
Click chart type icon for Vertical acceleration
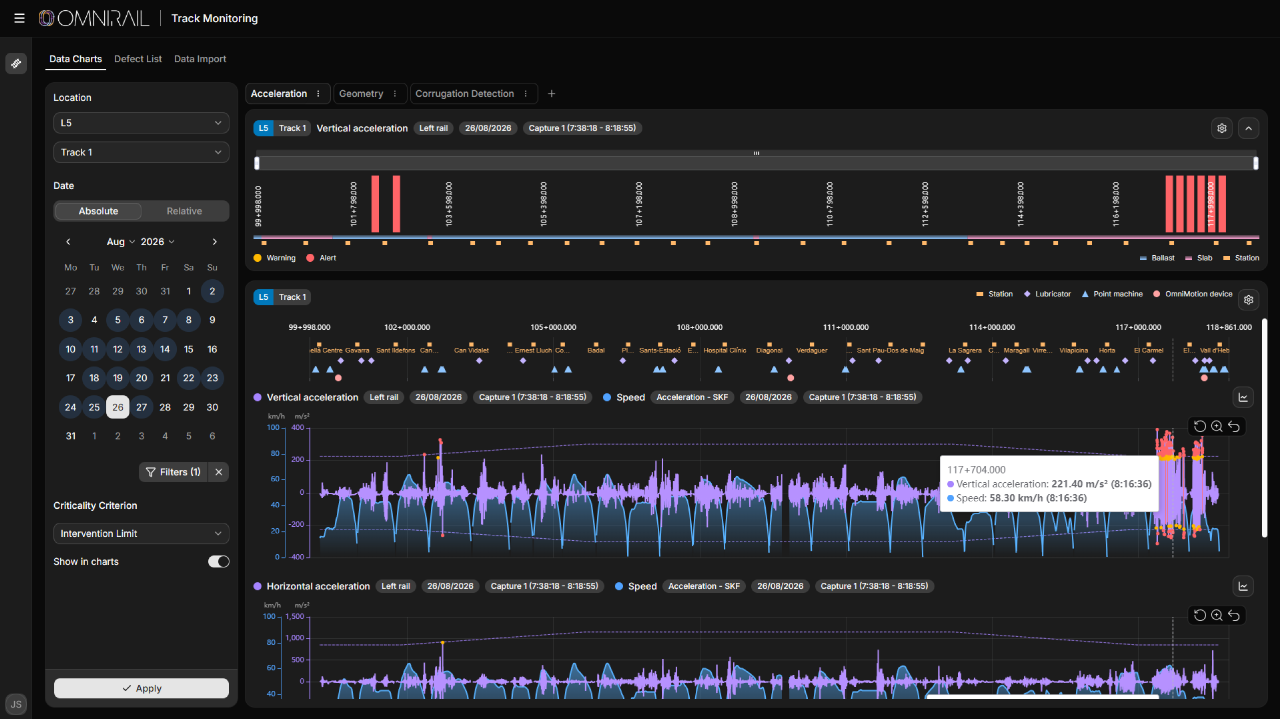(x=1243, y=397)
